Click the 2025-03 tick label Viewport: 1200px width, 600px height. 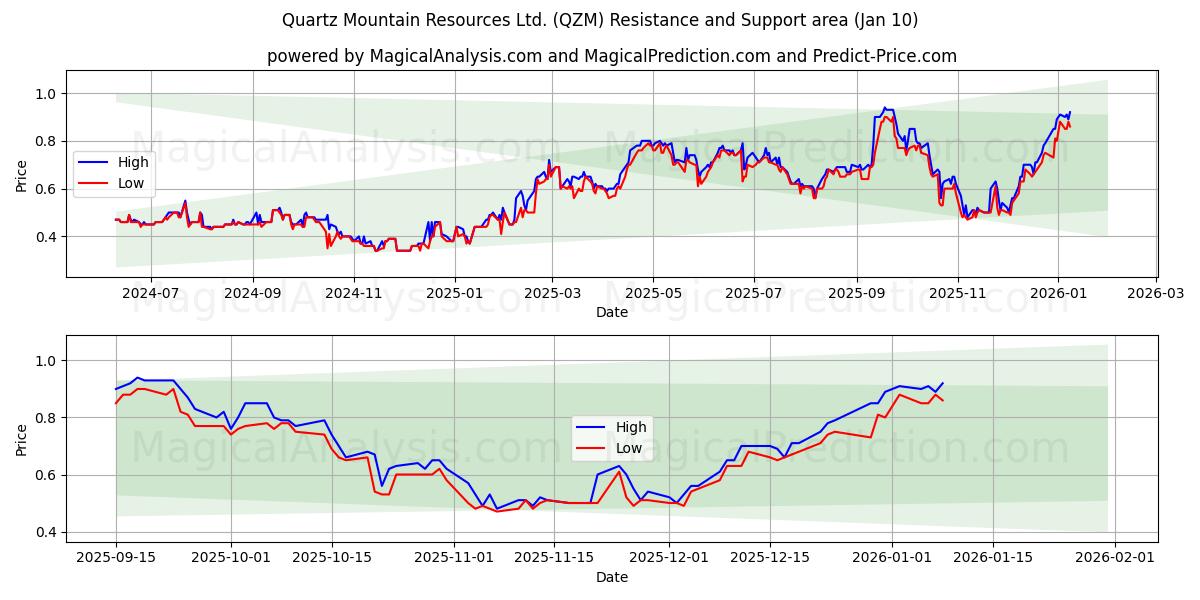click(x=553, y=294)
